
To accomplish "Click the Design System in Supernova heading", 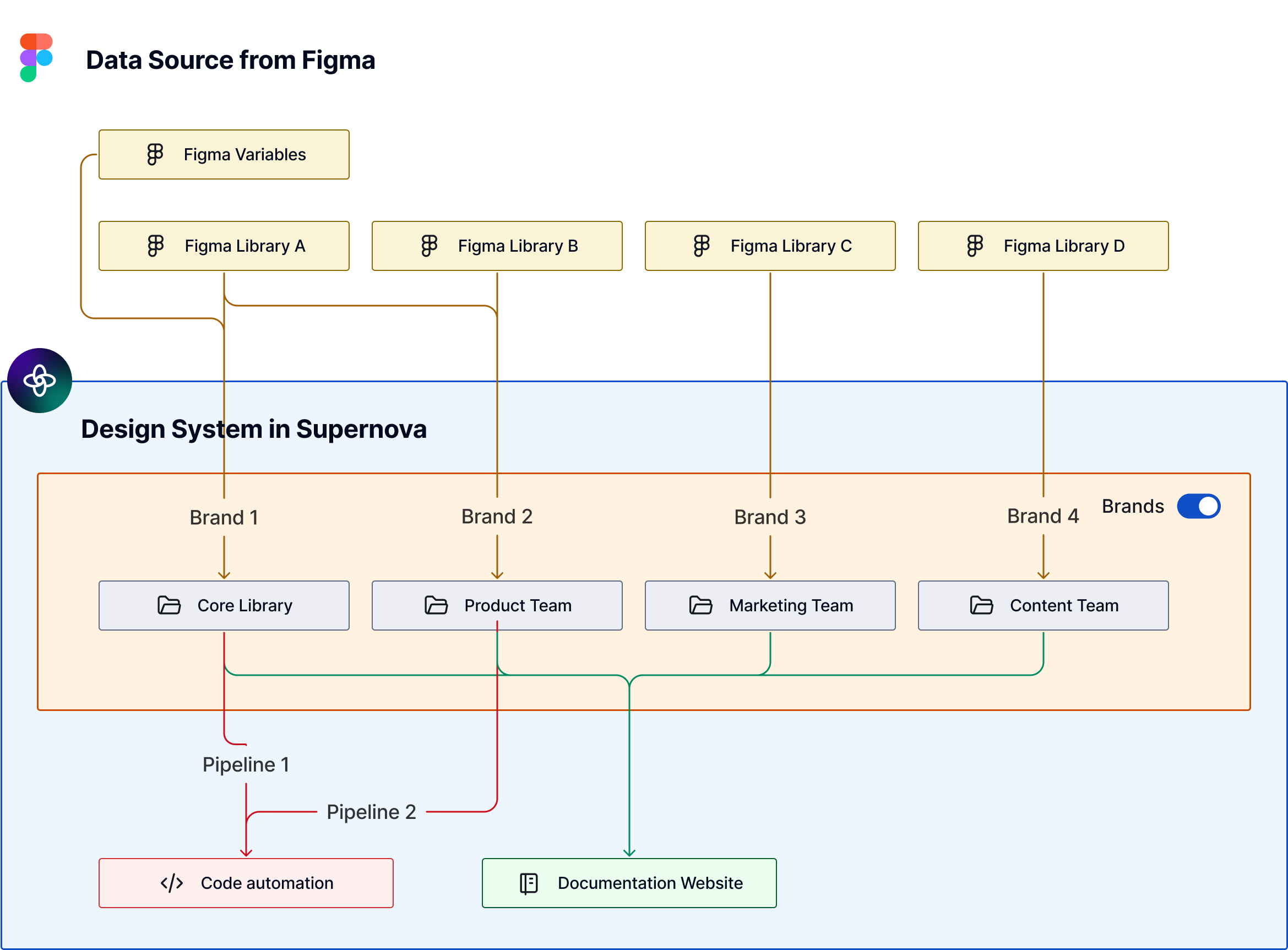I will tap(253, 429).
